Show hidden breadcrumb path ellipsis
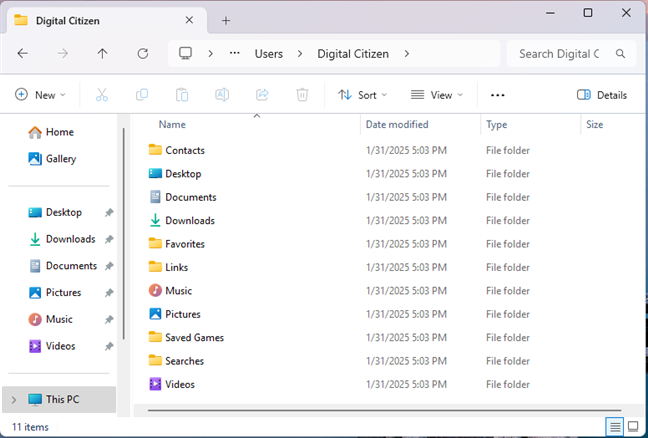The image size is (648, 438). pyautogui.click(x=235, y=53)
